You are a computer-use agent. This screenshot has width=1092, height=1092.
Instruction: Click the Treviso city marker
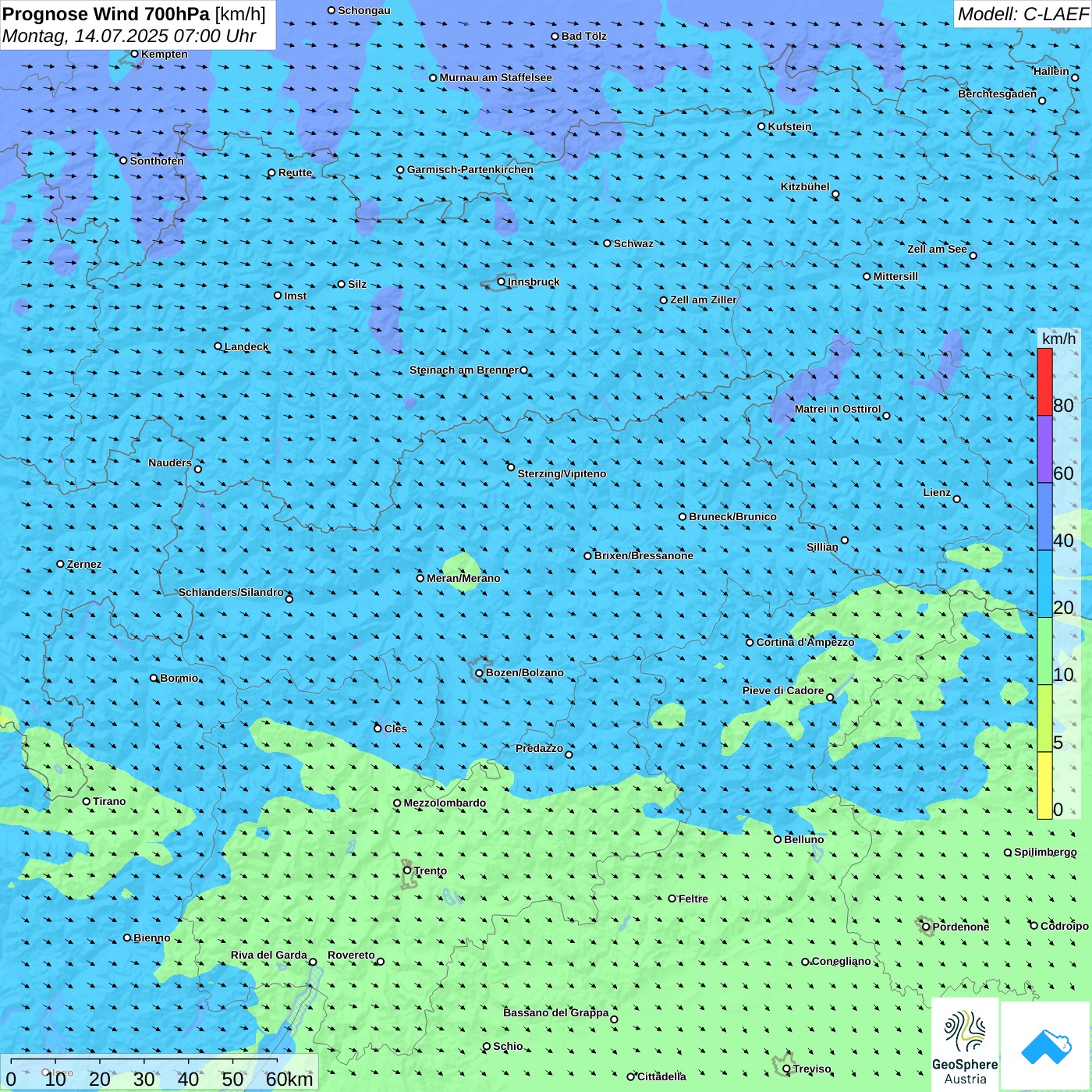[x=786, y=1069]
